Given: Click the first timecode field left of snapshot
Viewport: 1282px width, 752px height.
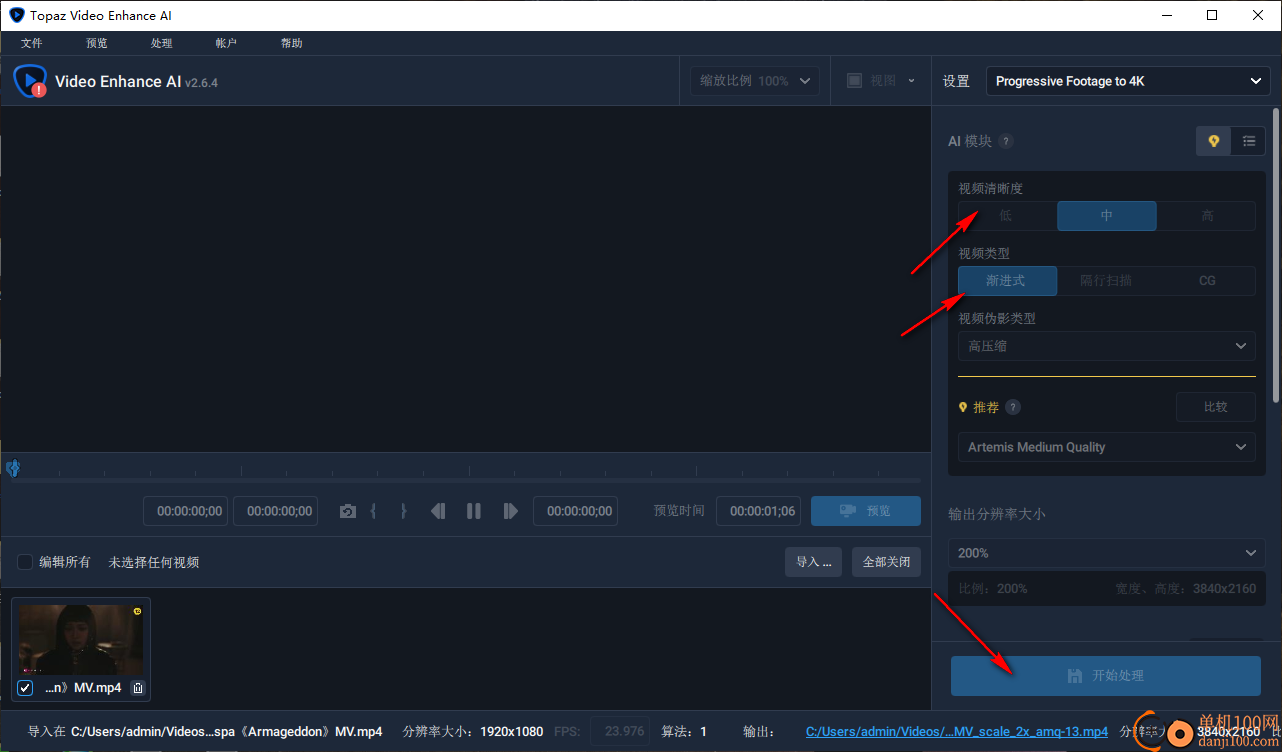Looking at the screenshot, I should (186, 511).
